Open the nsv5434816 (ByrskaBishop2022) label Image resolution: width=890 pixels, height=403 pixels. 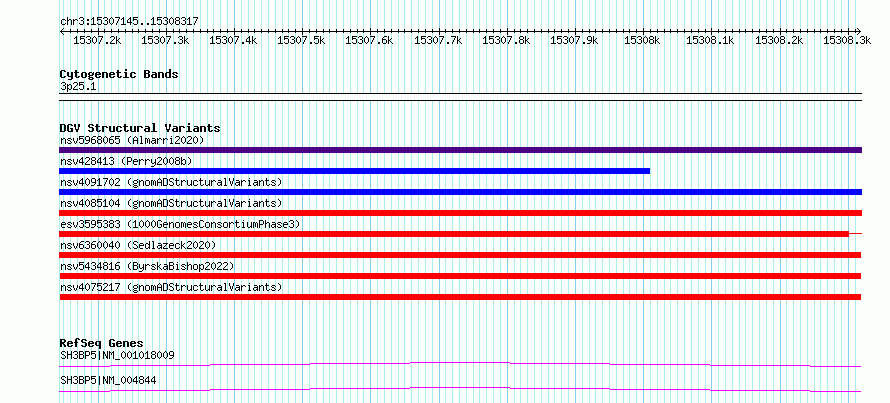pyautogui.click(x=147, y=266)
